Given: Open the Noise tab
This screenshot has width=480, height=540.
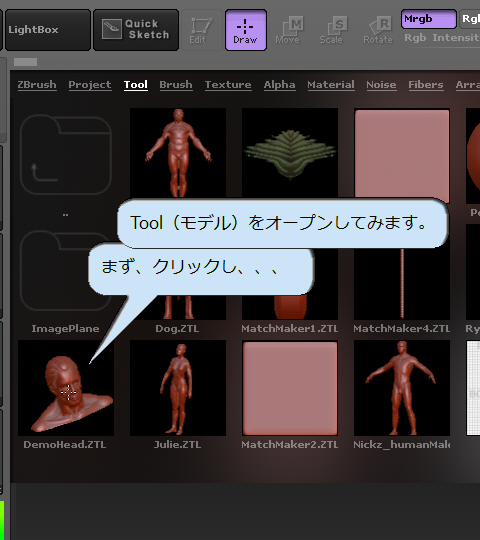Looking at the screenshot, I should point(381,85).
